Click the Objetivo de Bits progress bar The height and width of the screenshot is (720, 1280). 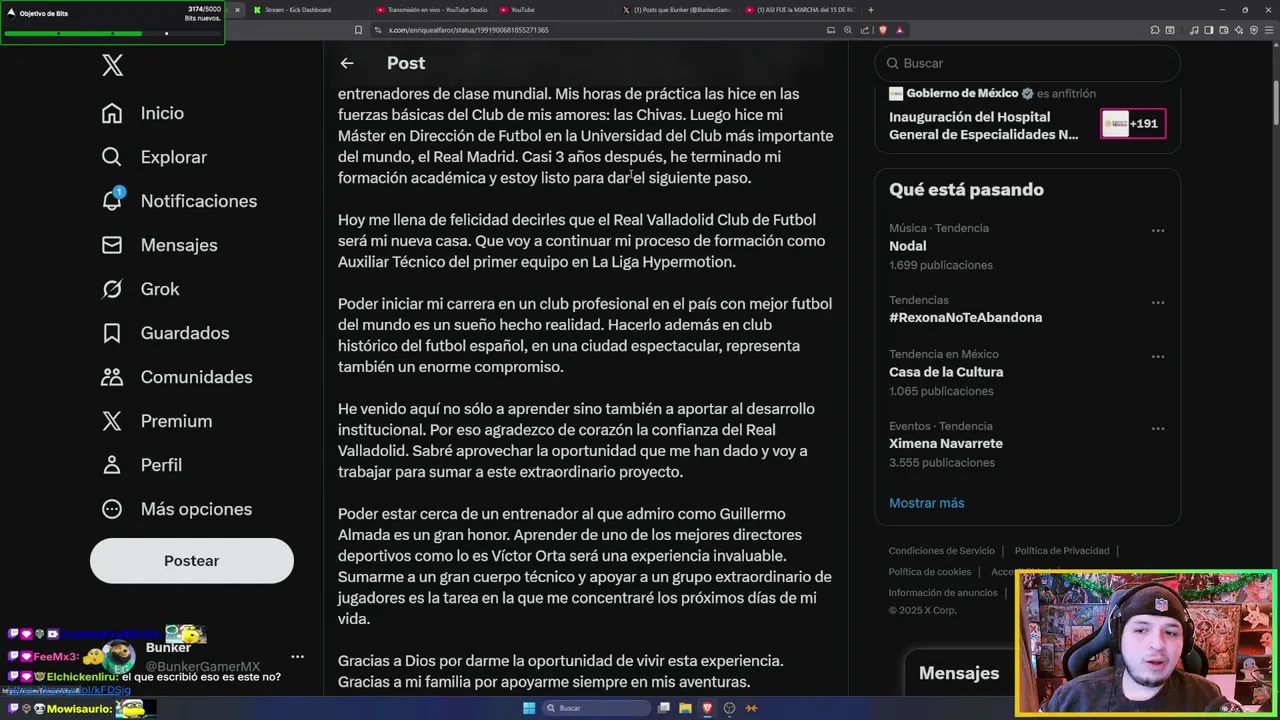pyautogui.click(x=111, y=33)
